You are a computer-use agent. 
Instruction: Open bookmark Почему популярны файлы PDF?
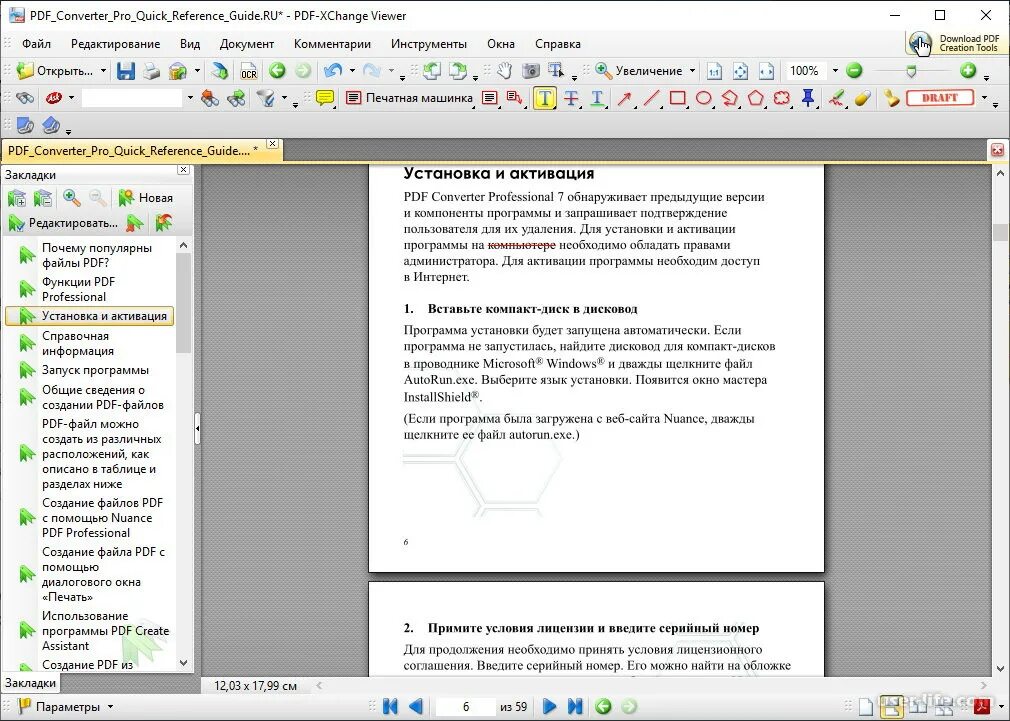coord(97,255)
